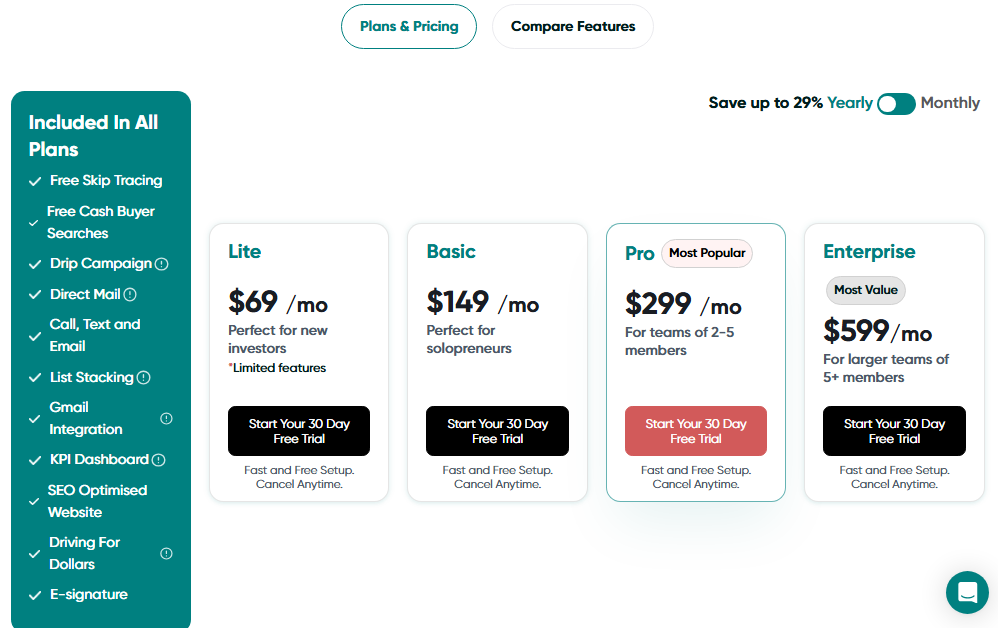Switch to the Compare Features tab
Screen dimensions: 998x628
click(x=572, y=26)
